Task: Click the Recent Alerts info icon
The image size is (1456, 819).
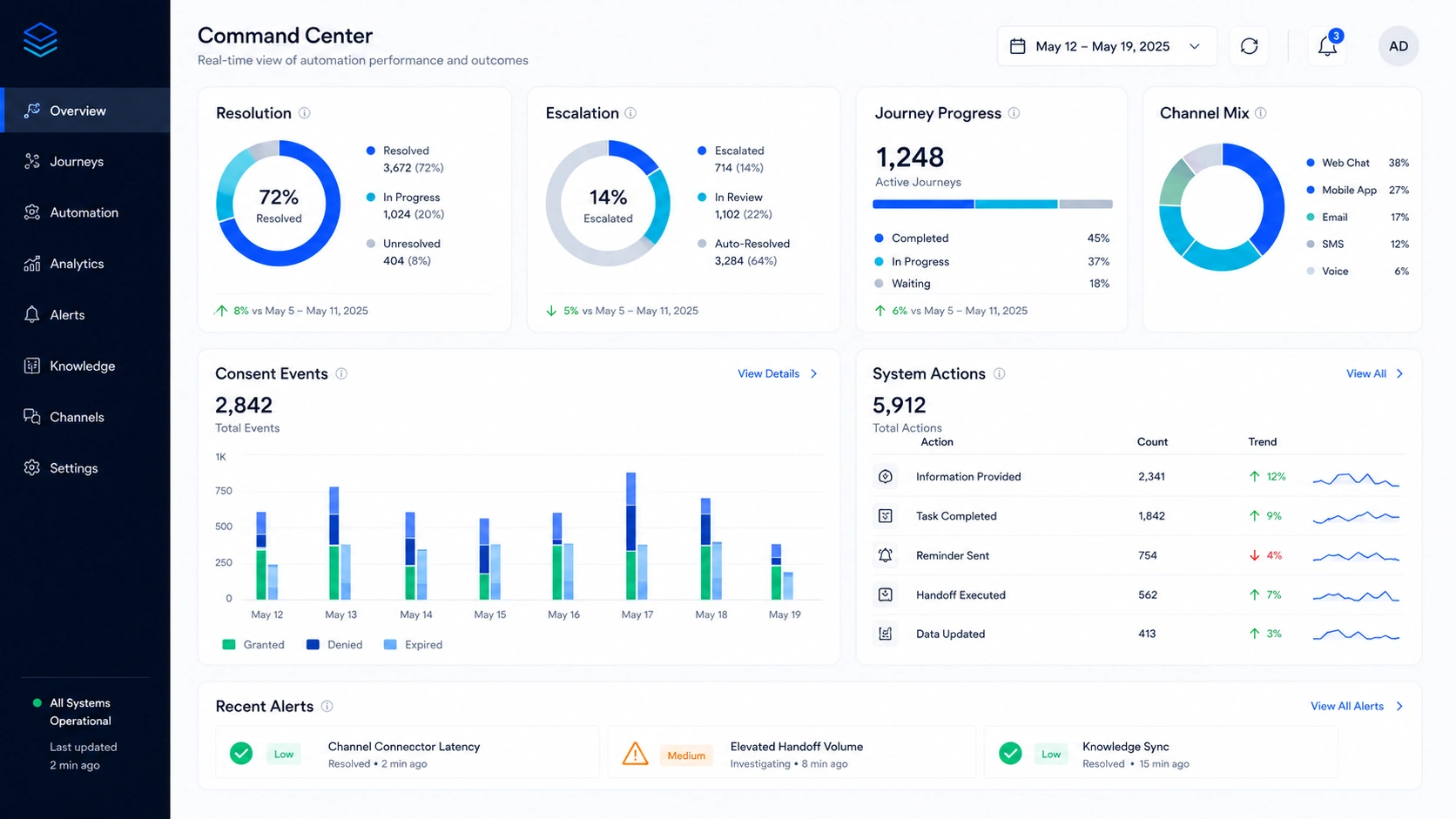Action: [x=327, y=706]
